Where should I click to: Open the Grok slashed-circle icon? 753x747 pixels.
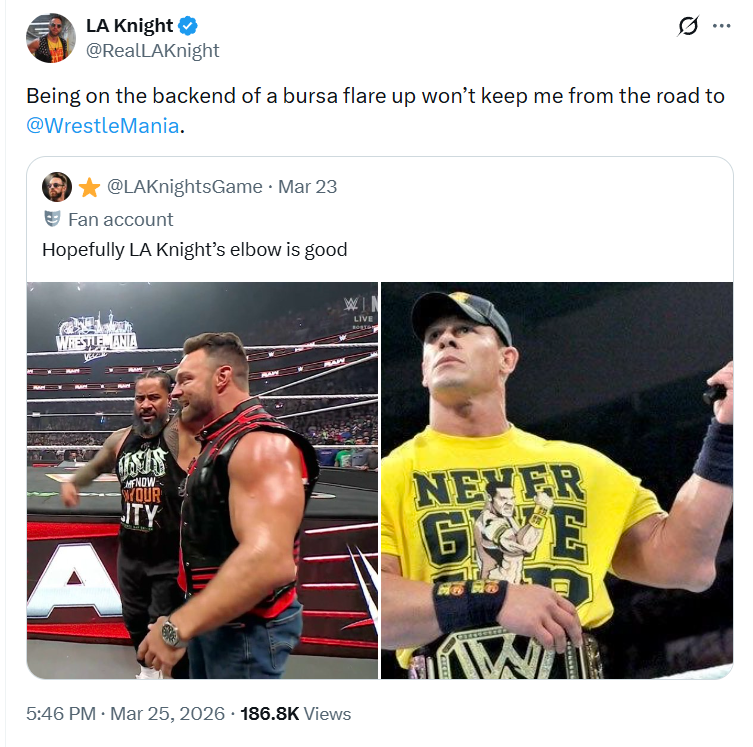(x=688, y=27)
